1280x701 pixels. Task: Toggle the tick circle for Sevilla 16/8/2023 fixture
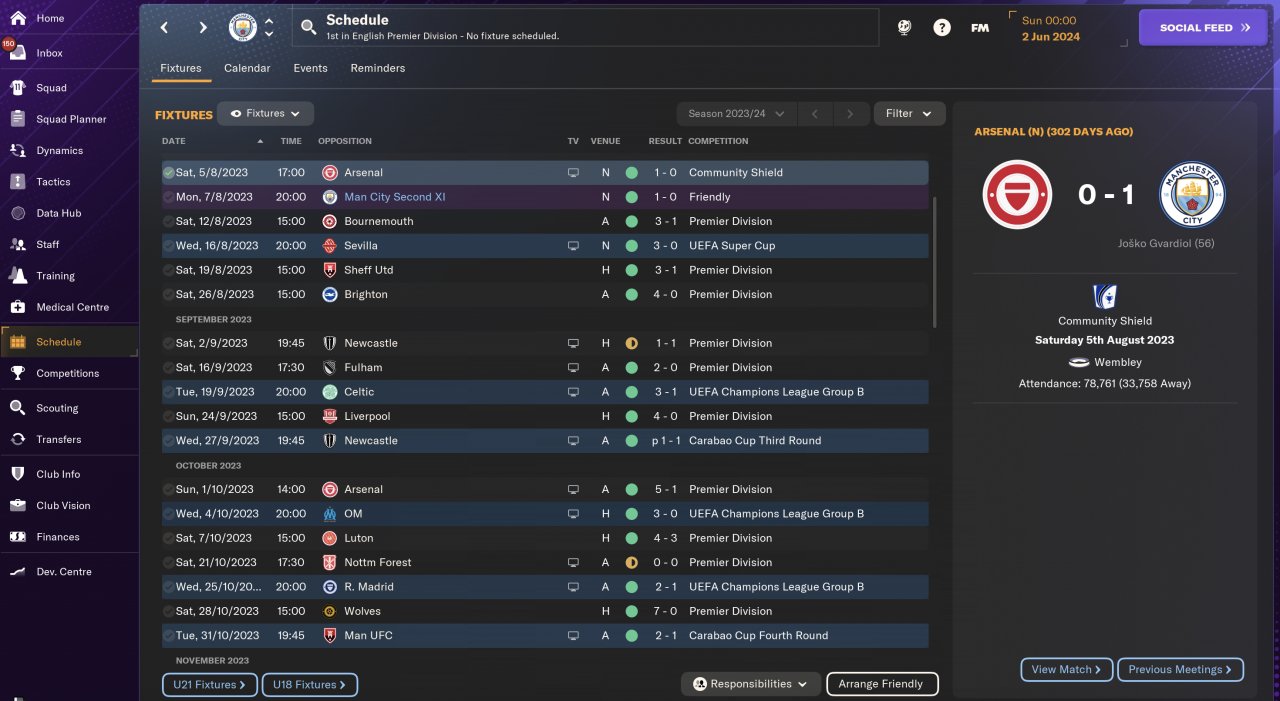pyautogui.click(x=168, y=246)
